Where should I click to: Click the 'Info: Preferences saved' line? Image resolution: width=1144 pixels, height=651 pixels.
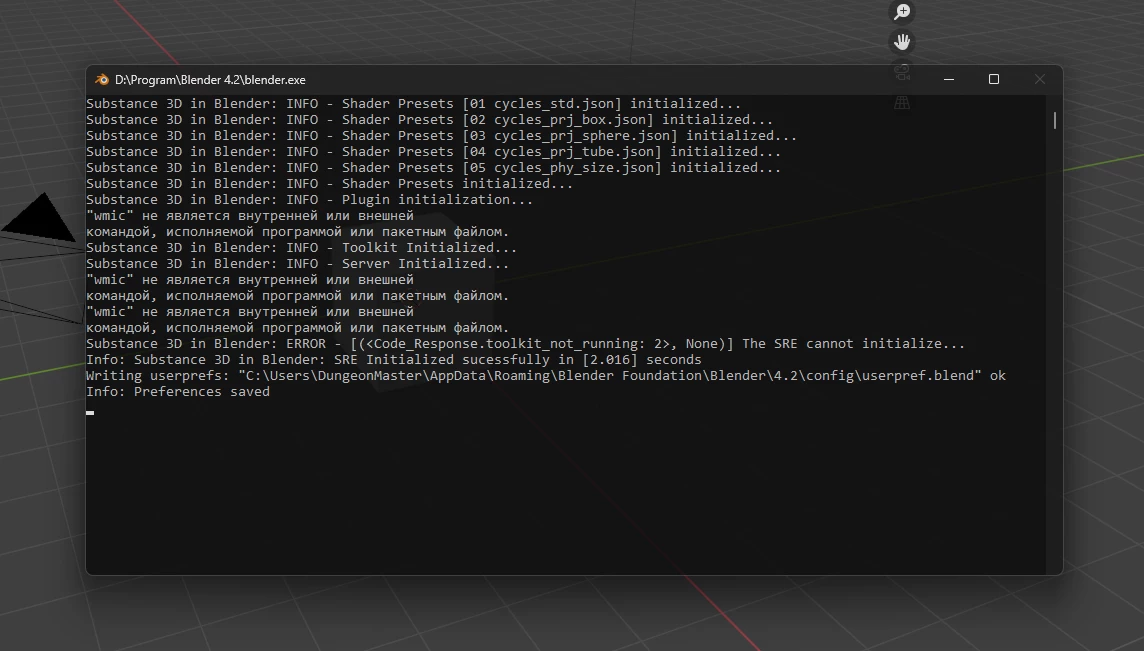[x=178, y=392]
